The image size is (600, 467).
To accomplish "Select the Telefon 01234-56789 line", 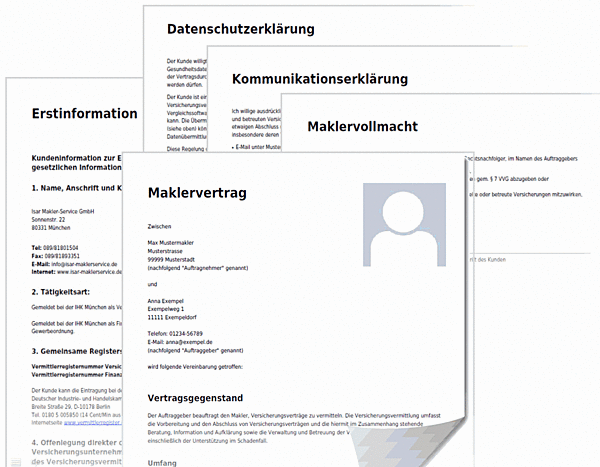I will pyautogui.click(x=174, y=333).
